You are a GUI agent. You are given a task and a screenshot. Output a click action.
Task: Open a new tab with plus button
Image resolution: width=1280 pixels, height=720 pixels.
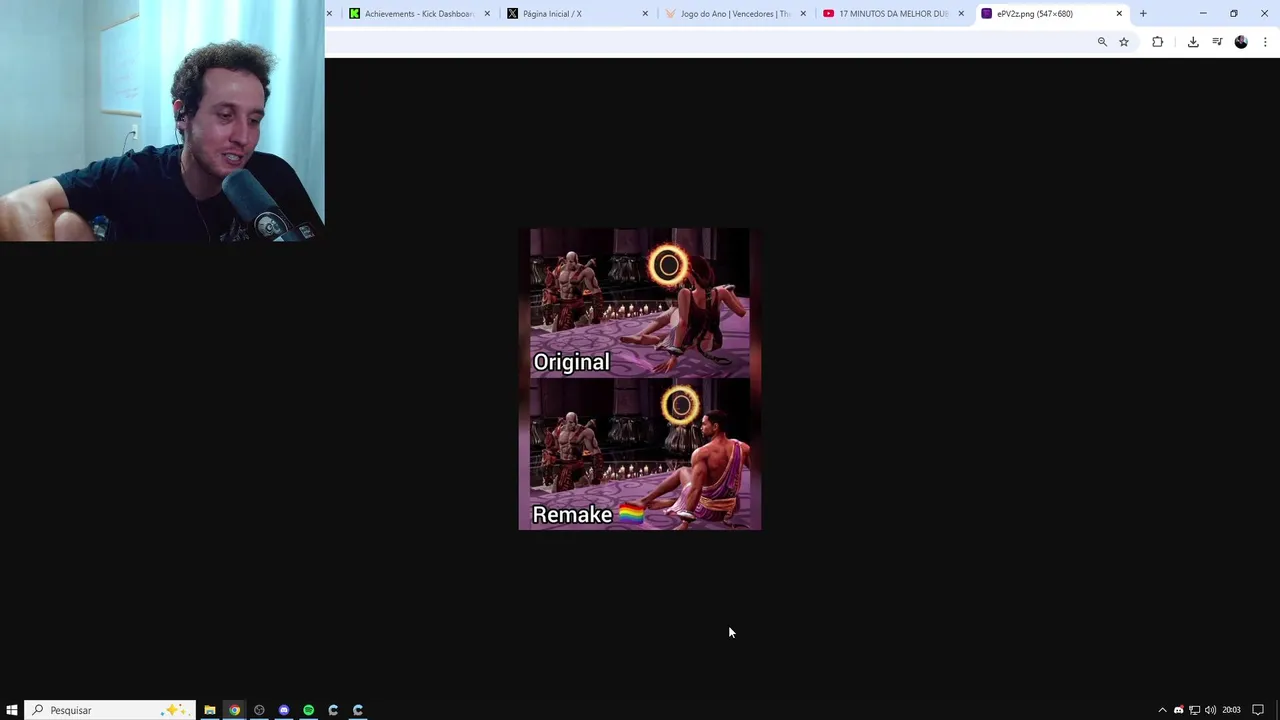(x=1143, y=14)
